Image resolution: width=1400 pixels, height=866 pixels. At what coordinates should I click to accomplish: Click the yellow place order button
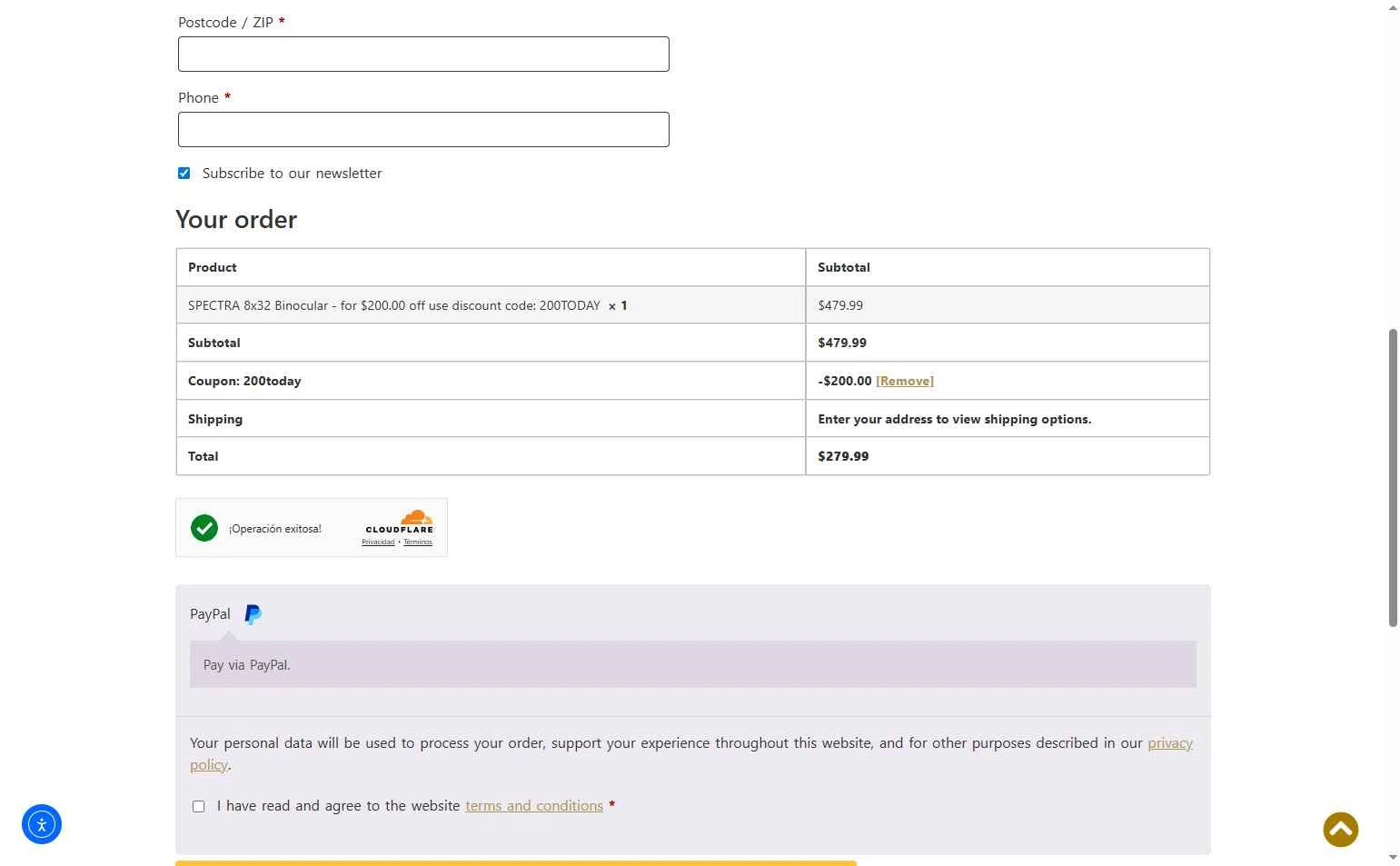(x=516, y=863)
